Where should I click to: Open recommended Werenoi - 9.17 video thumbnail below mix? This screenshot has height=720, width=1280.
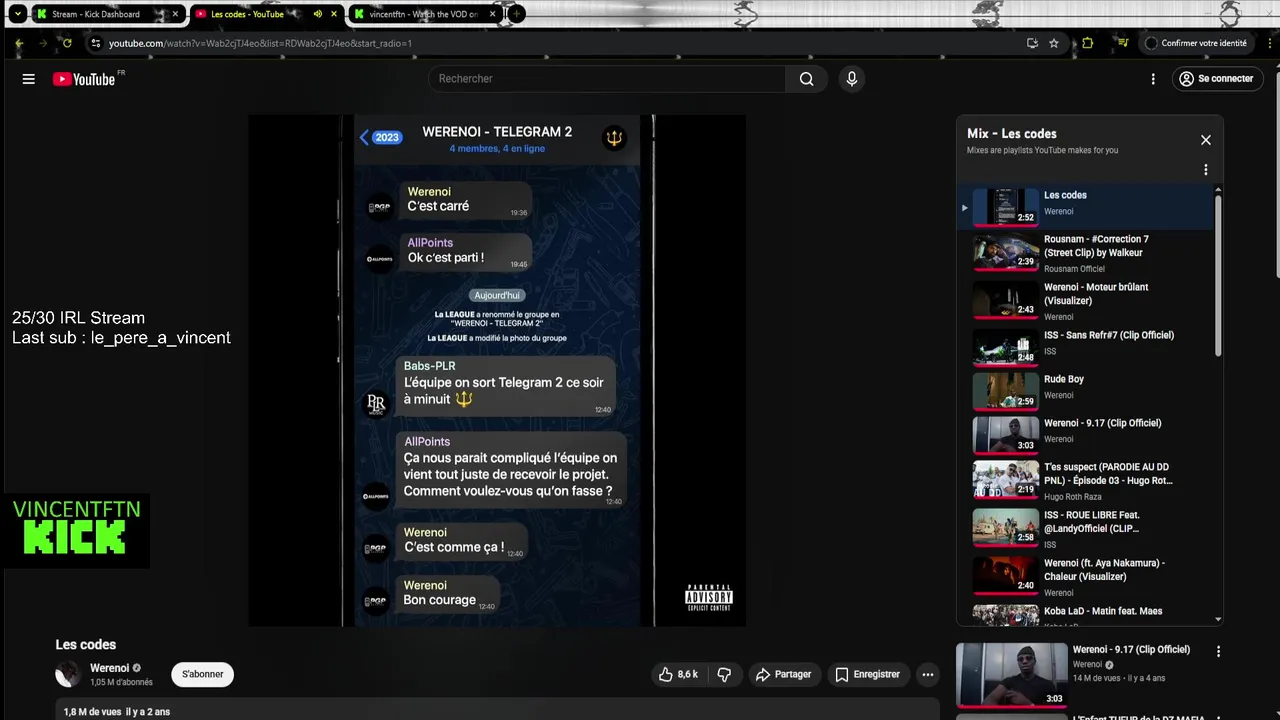(x=1011, y=674)
